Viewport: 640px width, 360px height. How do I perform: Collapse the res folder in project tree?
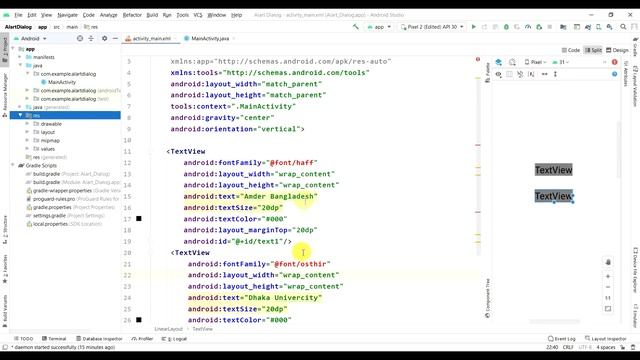[20, 116]
